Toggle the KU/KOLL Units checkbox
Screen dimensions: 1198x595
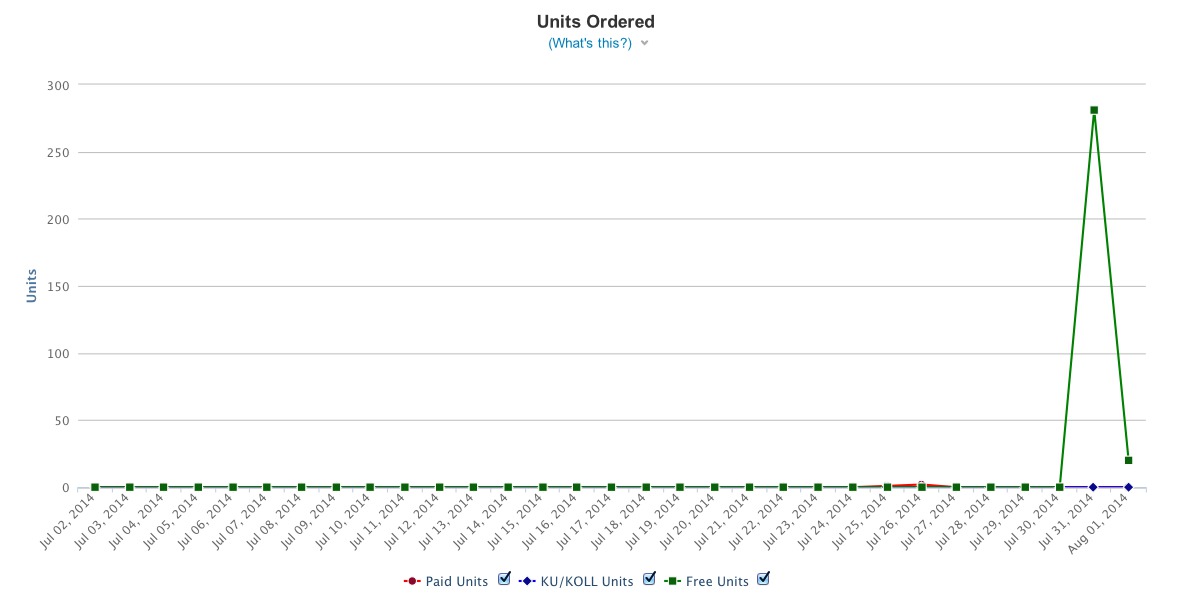[649, 579]
